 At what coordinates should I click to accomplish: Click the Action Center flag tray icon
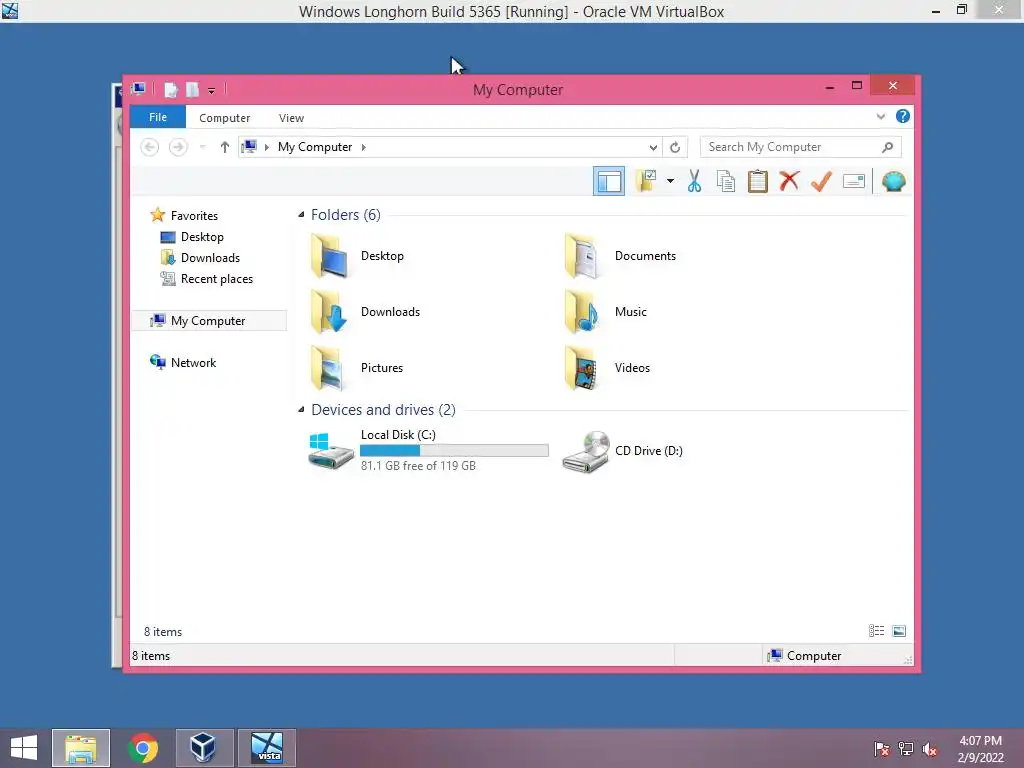pos(881,749)
